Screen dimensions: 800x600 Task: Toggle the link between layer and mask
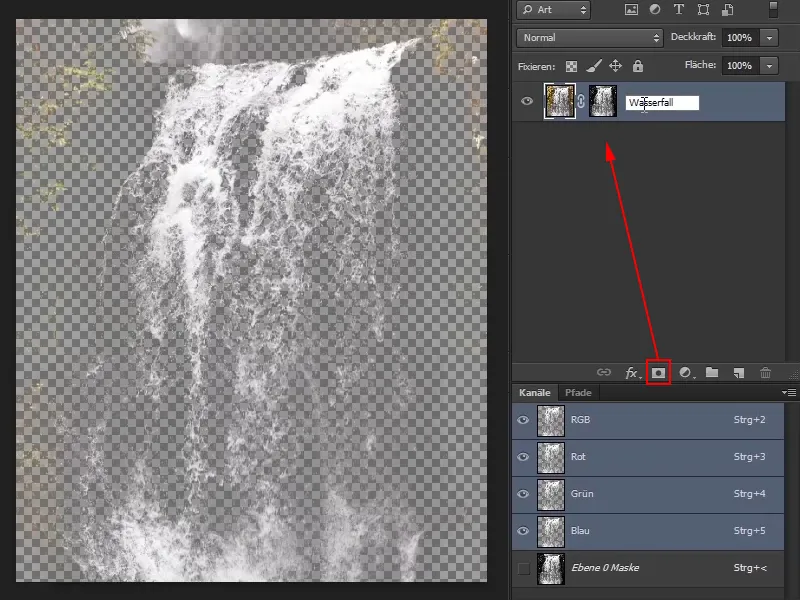[x=581, y=101]
